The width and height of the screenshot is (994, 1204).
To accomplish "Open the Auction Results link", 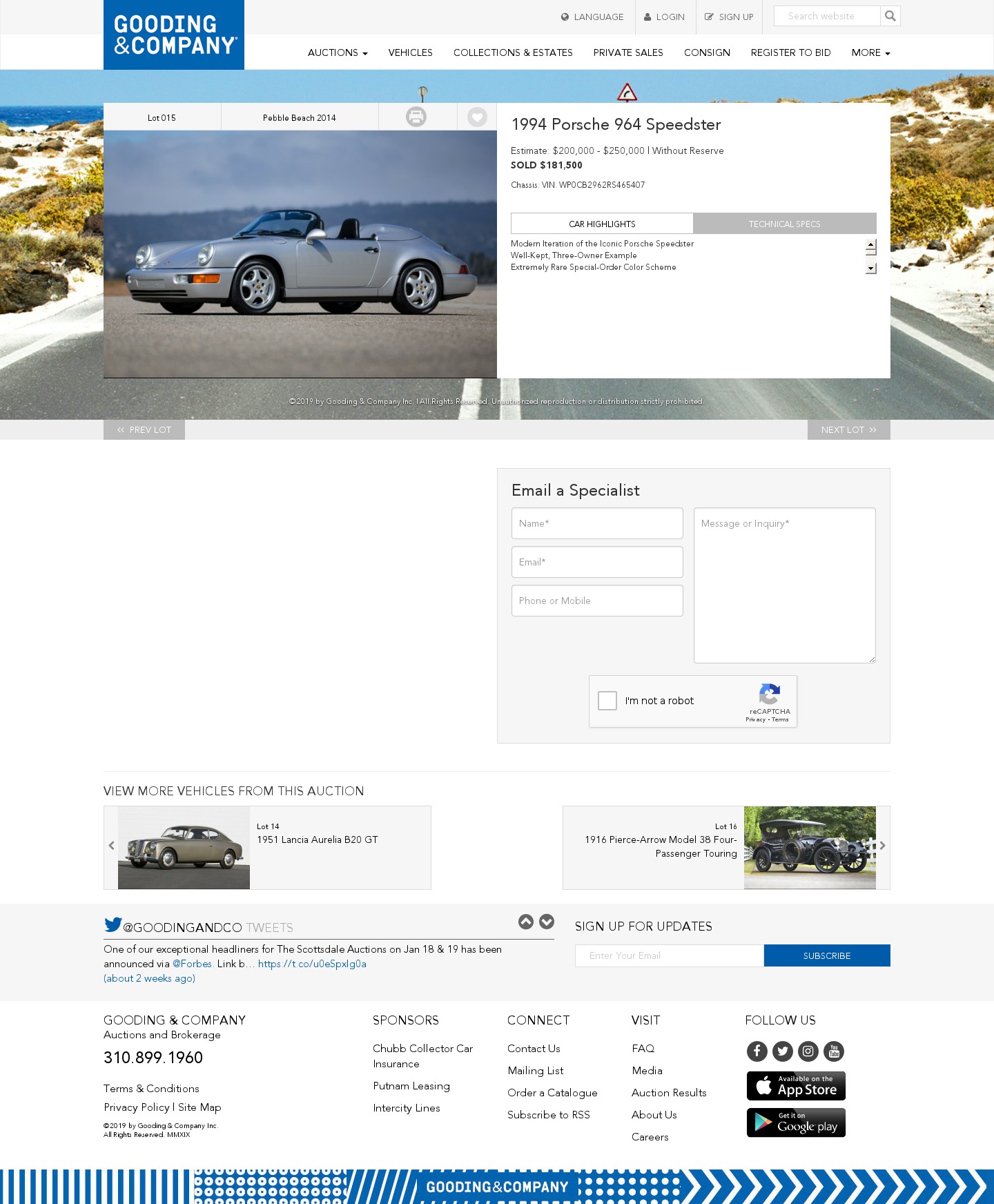I will tap(669, 1093).
